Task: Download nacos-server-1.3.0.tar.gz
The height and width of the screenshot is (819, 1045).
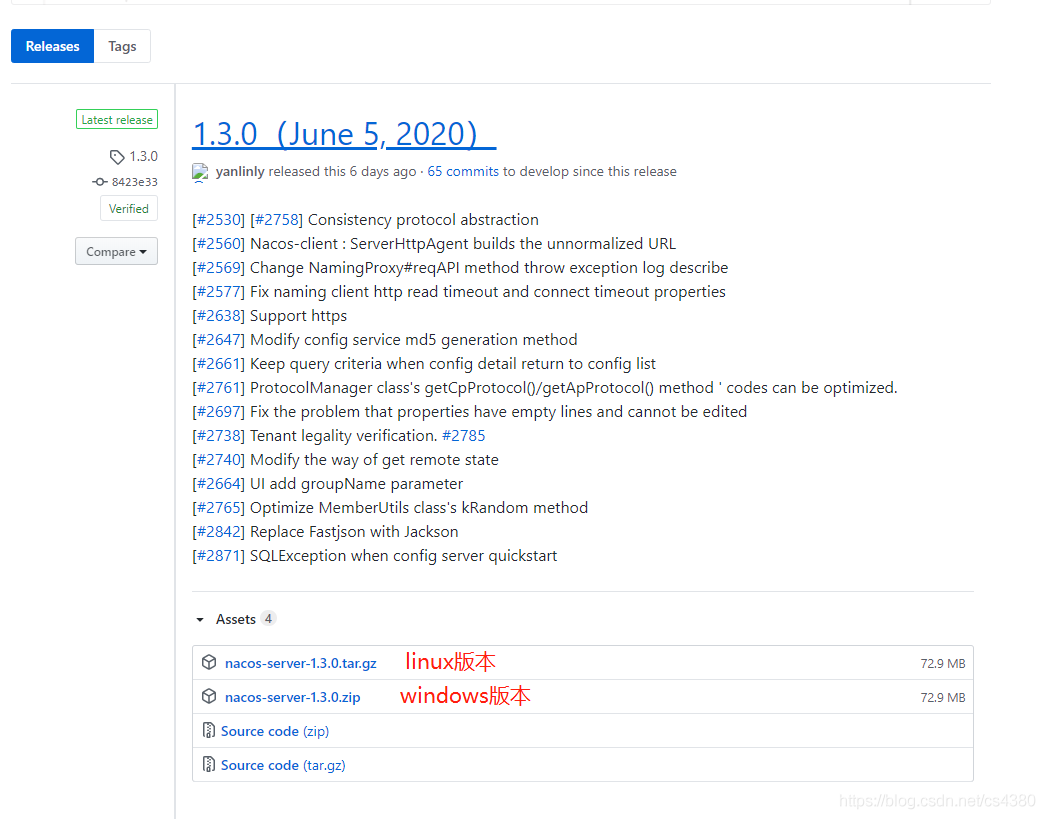Action: 301,663
